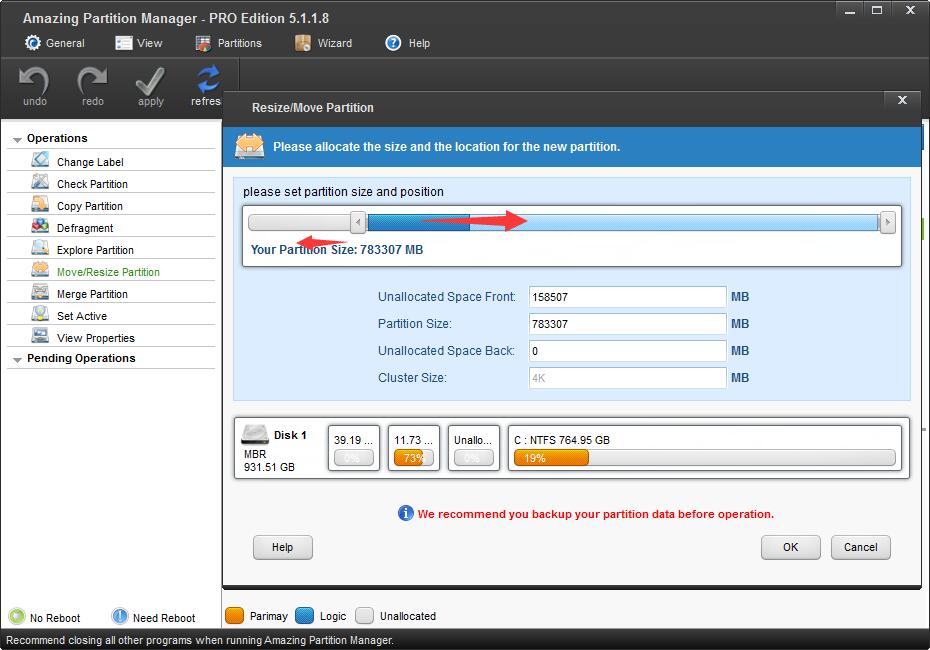This screenshot has height=650, width=930.
Task: Click the blue partition size bar
Action: pyautogui.click(x=623, y=223)
